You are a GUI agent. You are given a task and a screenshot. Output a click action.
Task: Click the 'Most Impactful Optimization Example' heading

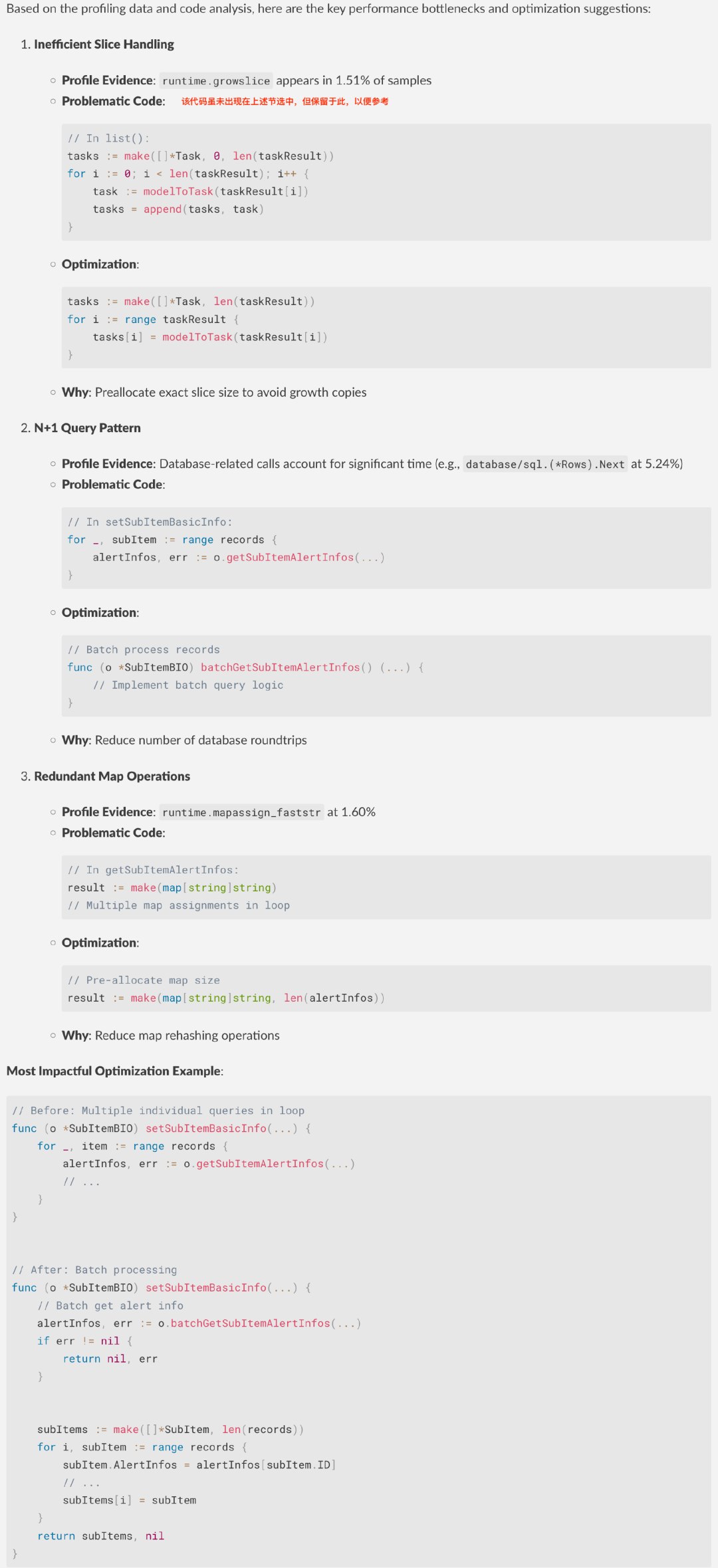115,1071
